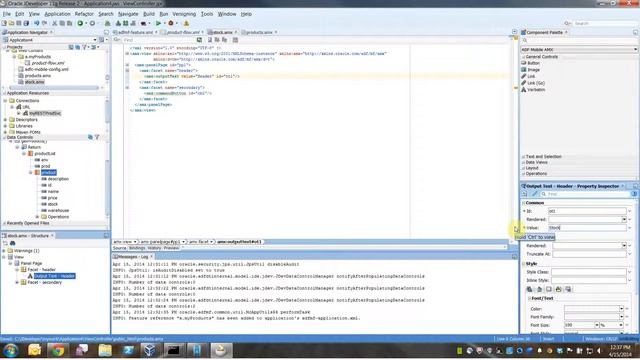The image size is (640, 360).
Task: Open the Font Family dropdown
Action: coord(621,317)
